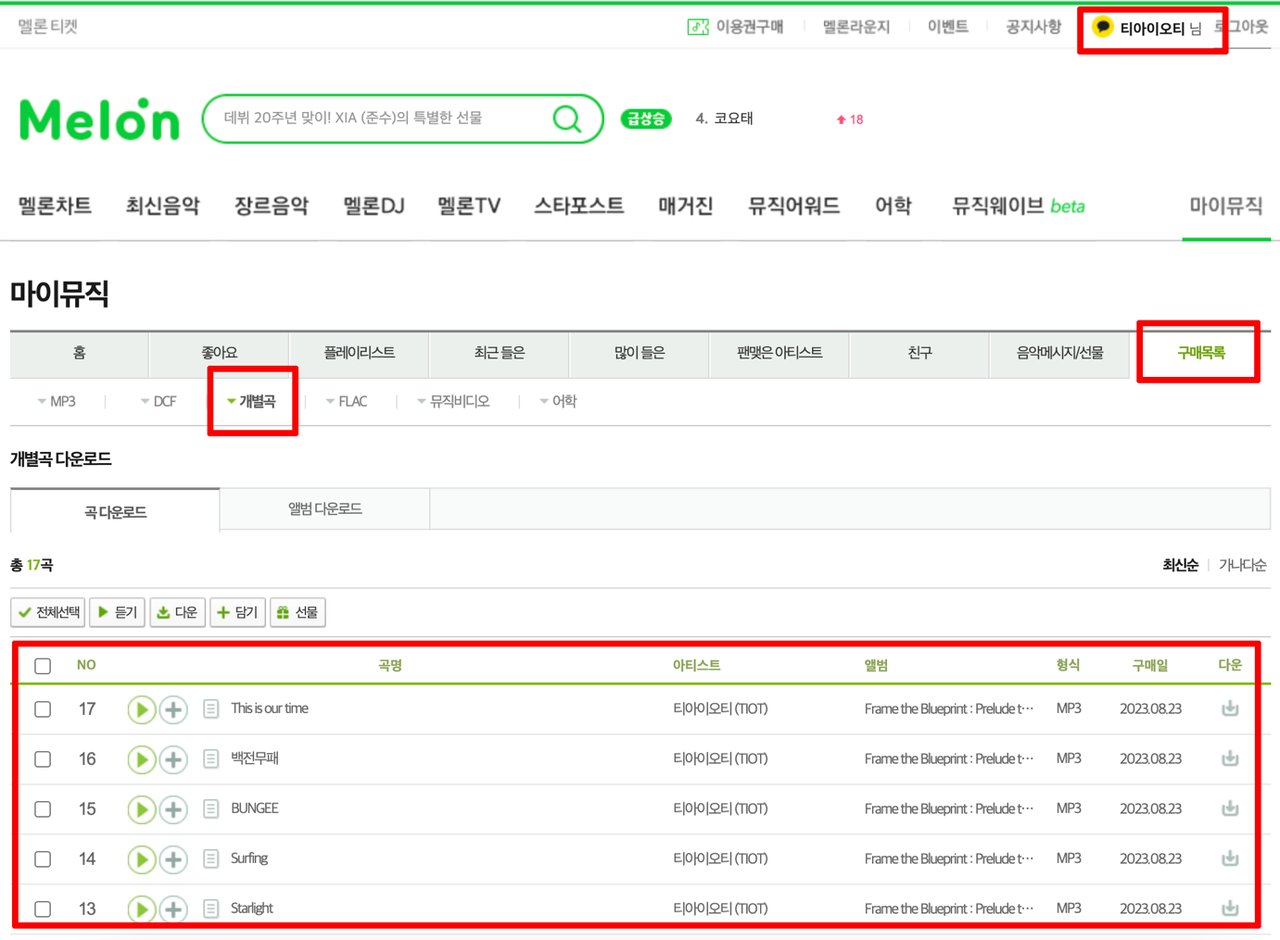This screenshot has height=940, width=1280.
Task: Check the box for song number 14
Action: (x=43, y=859)
